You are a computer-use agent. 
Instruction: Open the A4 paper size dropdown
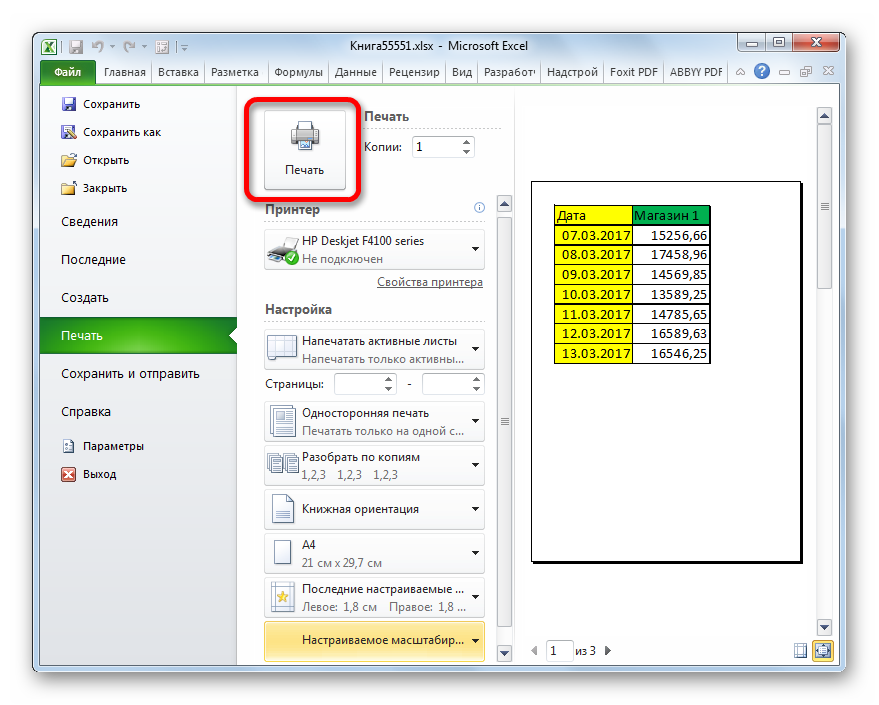click(374, 553)
